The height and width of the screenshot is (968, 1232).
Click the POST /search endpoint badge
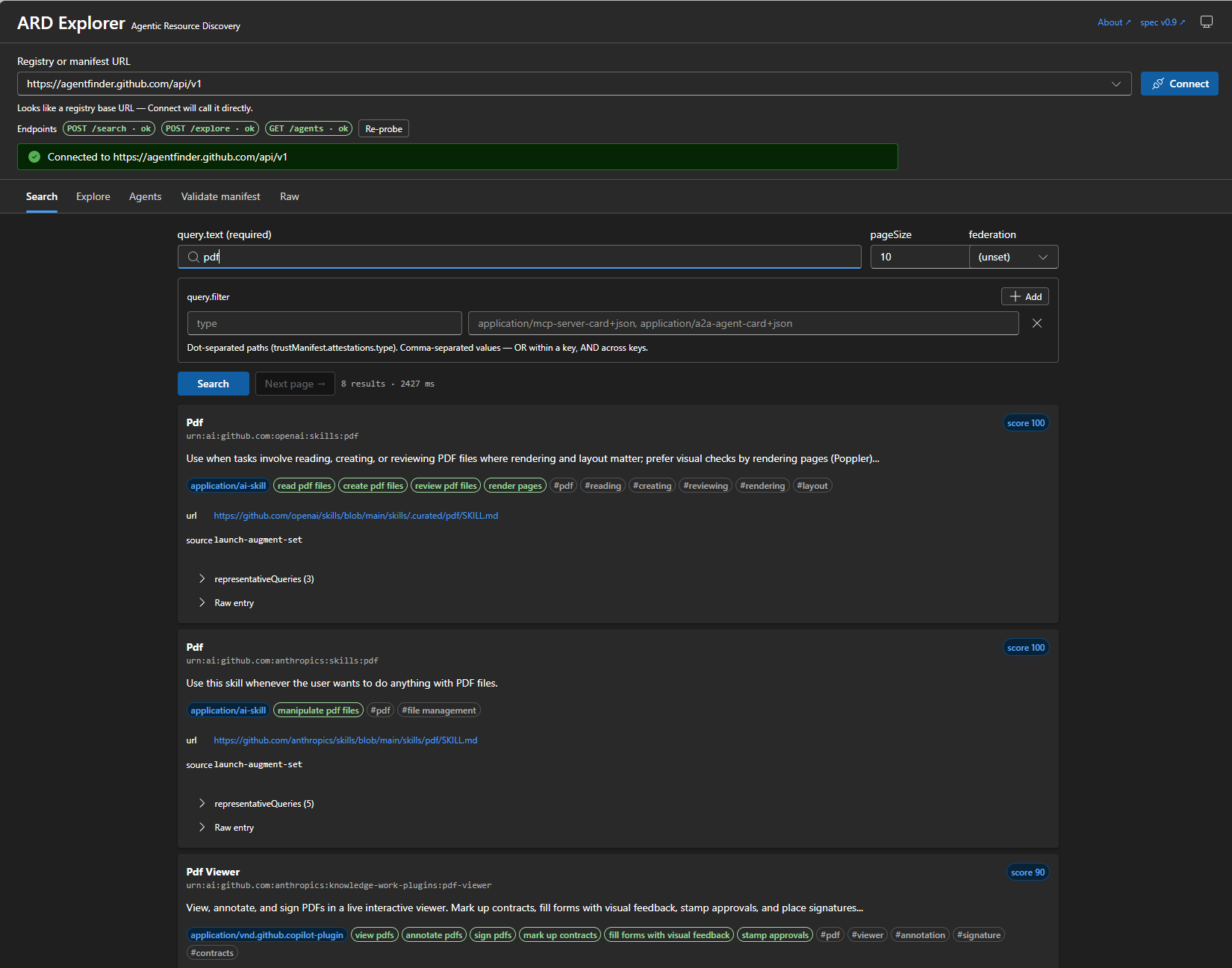coord(109,128)
